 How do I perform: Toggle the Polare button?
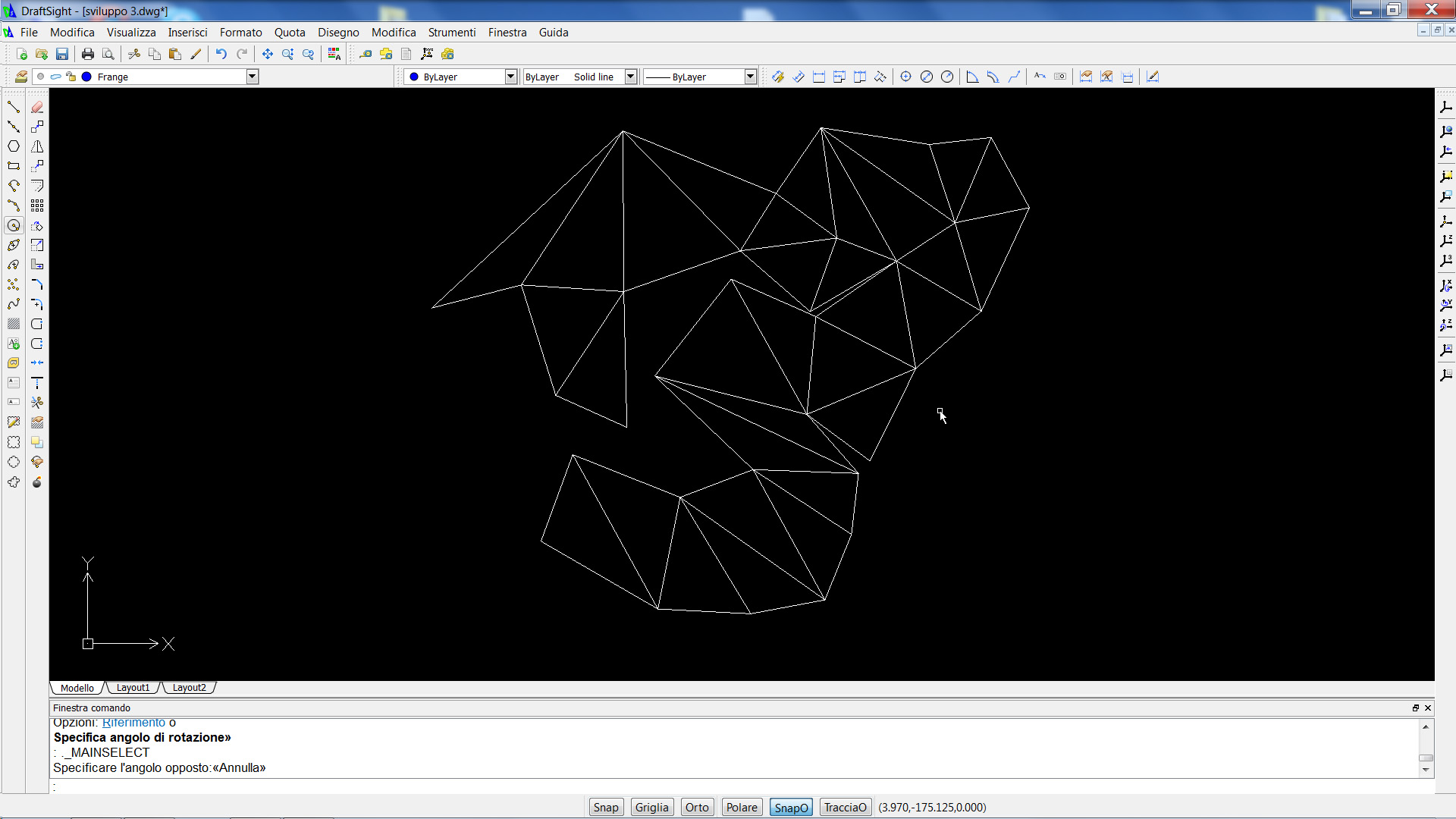click(x=741, y=807)
